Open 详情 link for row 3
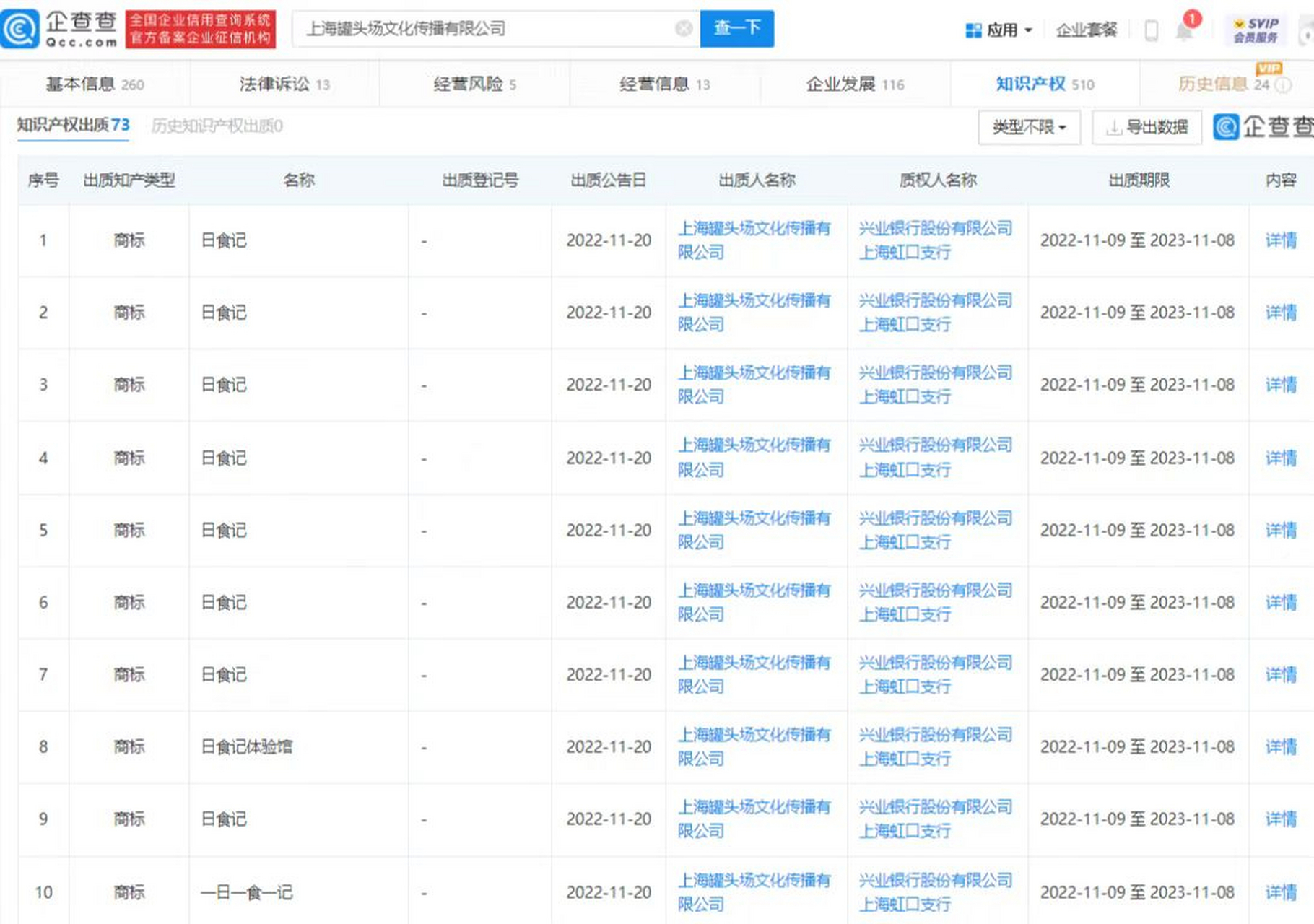Viewport: 1314px width, 924px height. click(x=1281, y=385)
